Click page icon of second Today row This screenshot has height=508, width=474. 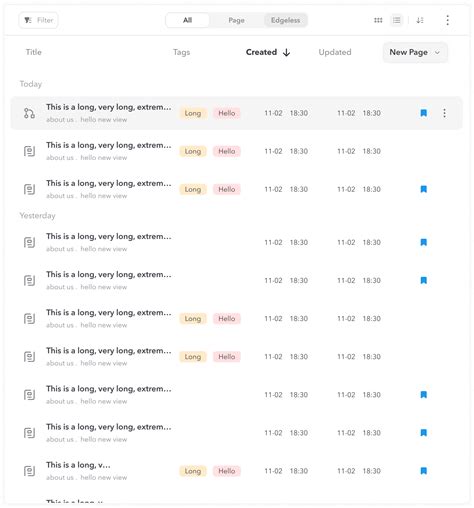point(29,151)
